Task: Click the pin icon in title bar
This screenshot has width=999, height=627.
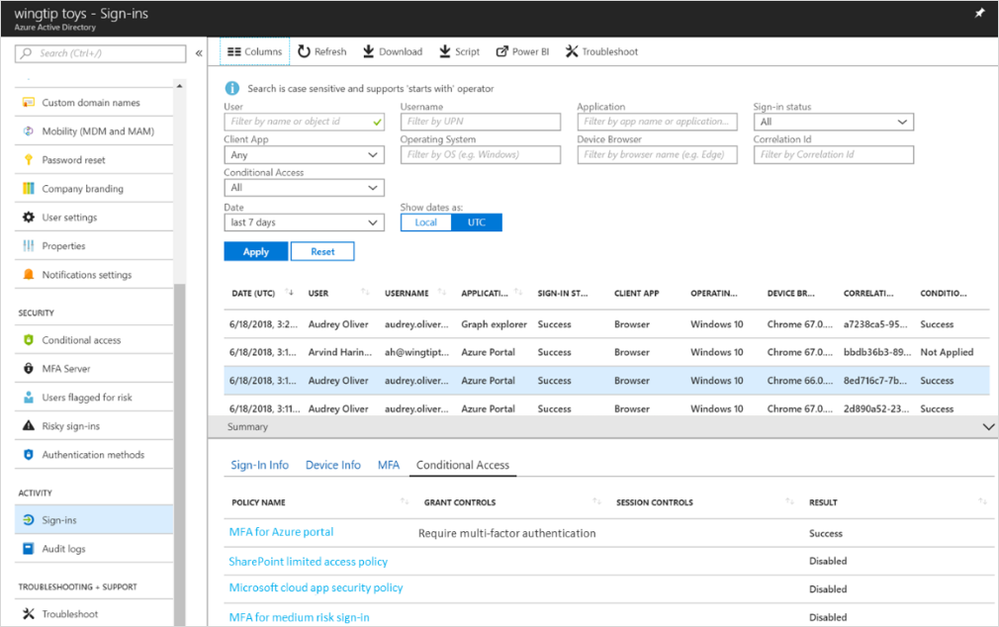Action: coord(979,13)
